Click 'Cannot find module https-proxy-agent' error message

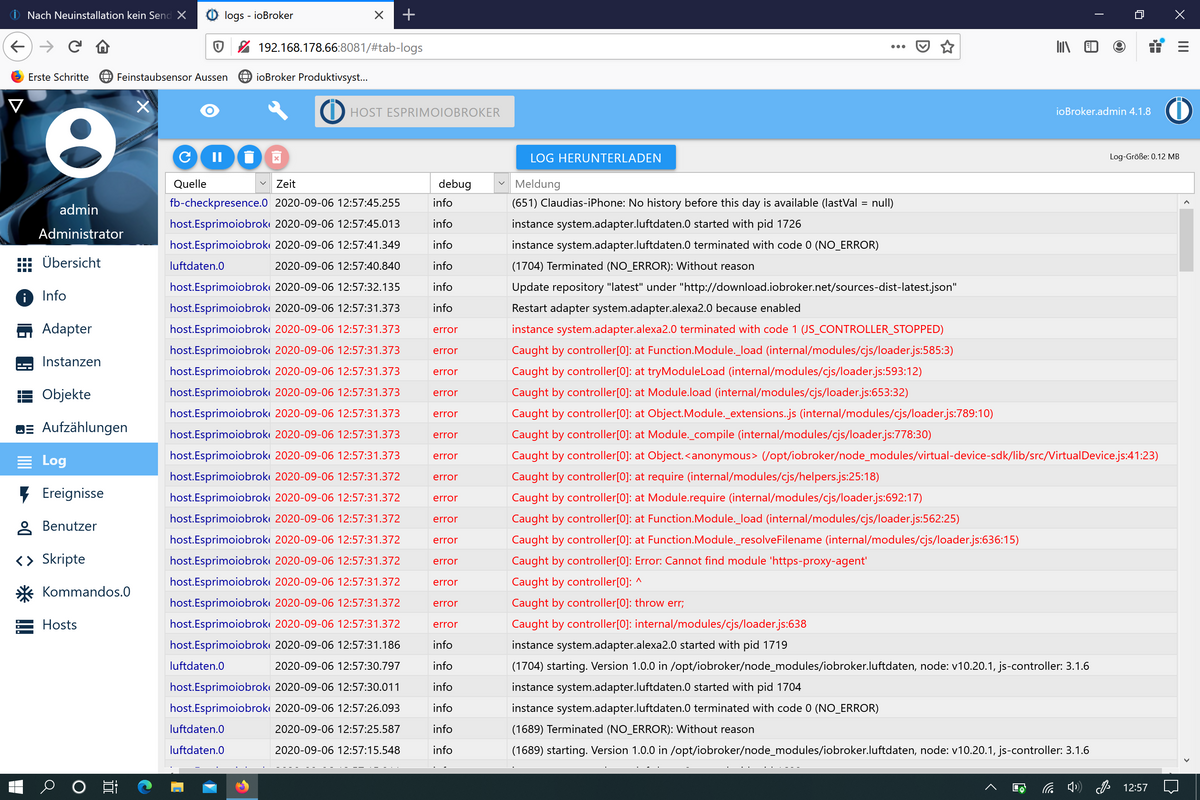689,561
